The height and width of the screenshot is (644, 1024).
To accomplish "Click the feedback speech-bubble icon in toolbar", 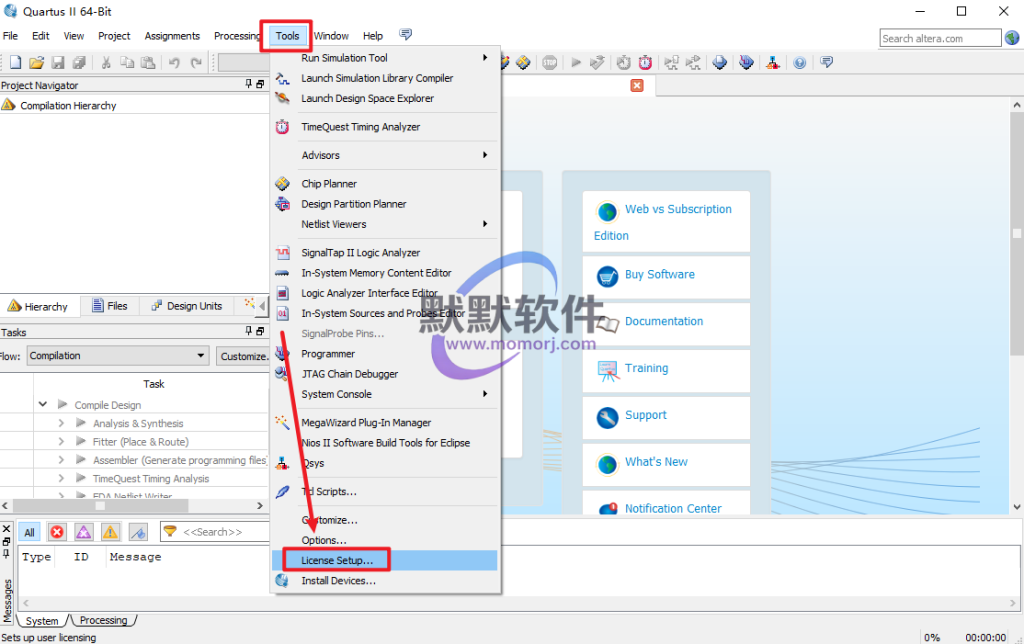I will pyautogui.click(x=826, y=63).
